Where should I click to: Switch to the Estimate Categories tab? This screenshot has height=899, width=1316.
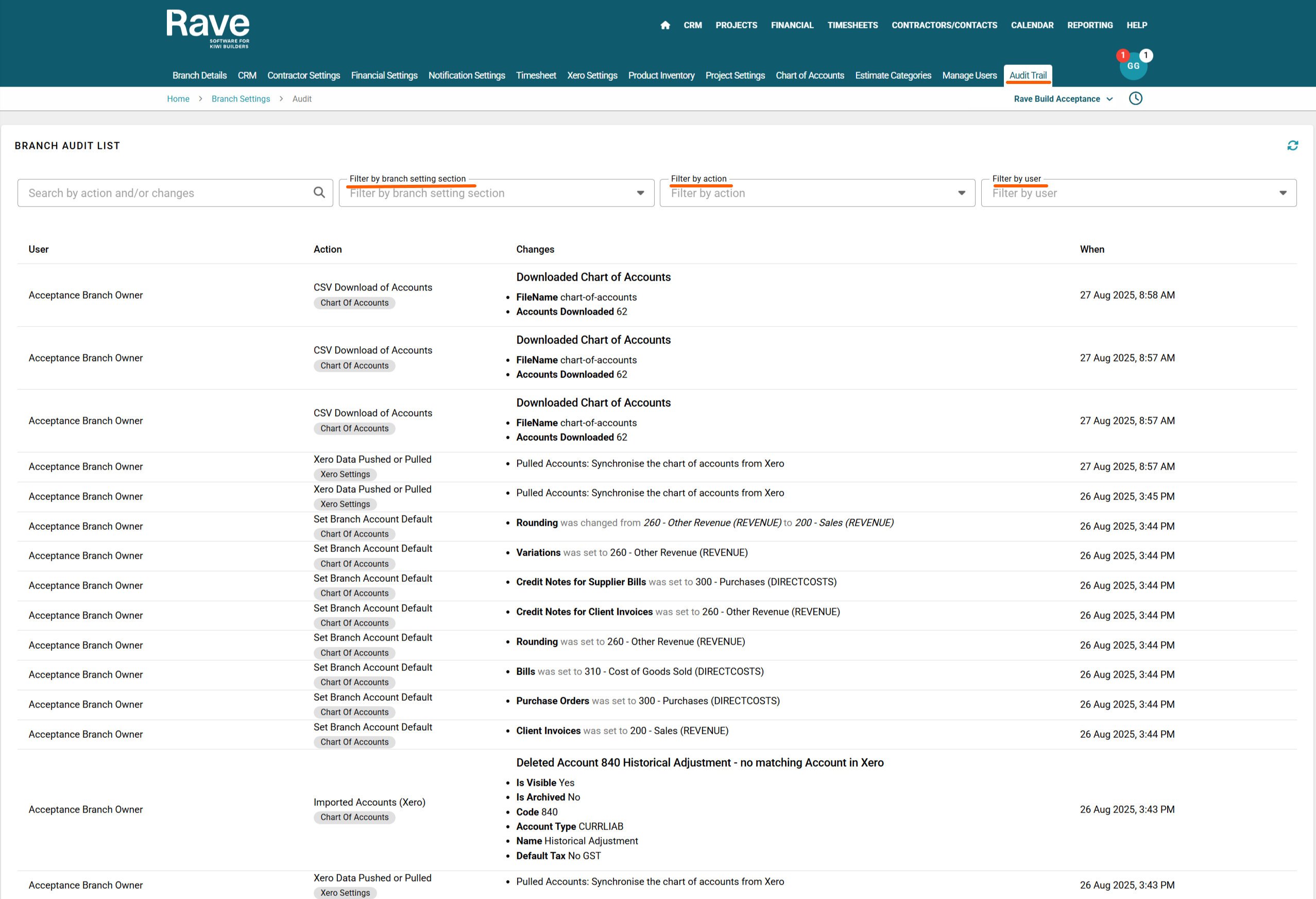click(x=893, y=75)
